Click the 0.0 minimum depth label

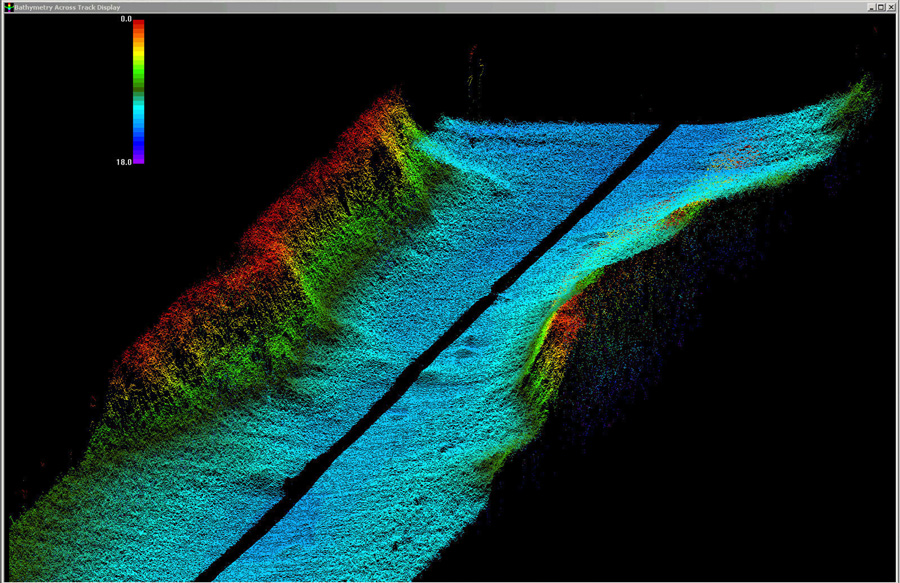(124, 20)
